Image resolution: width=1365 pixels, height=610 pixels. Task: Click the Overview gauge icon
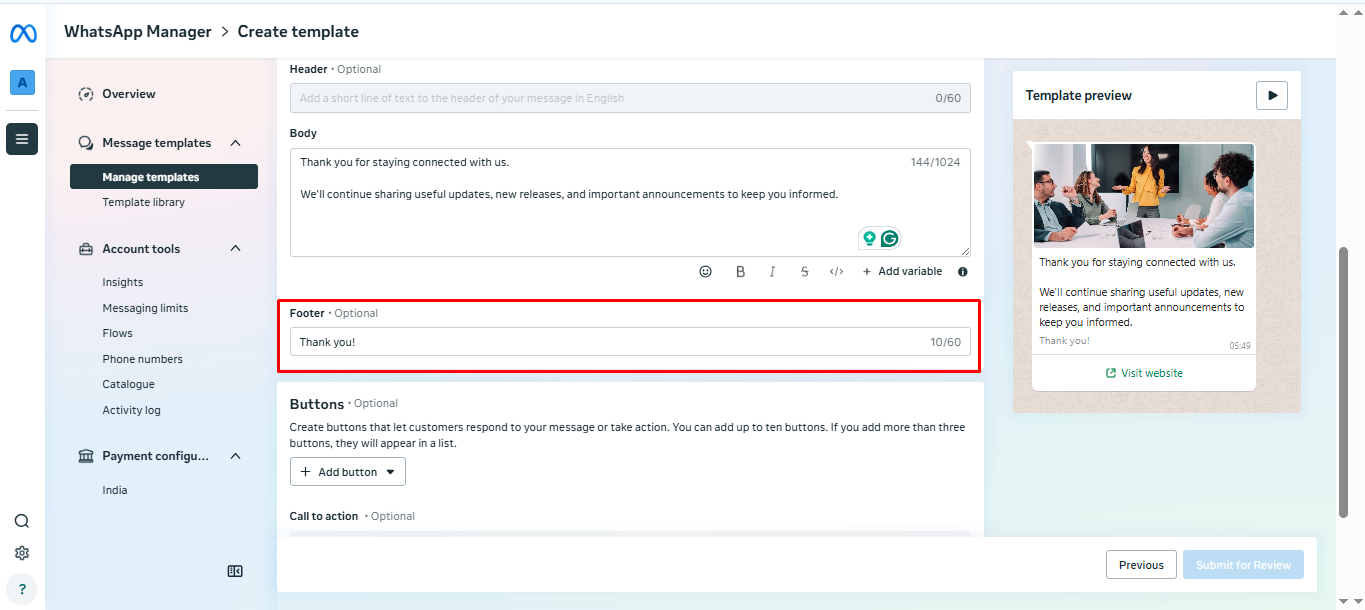pos(86,94)
